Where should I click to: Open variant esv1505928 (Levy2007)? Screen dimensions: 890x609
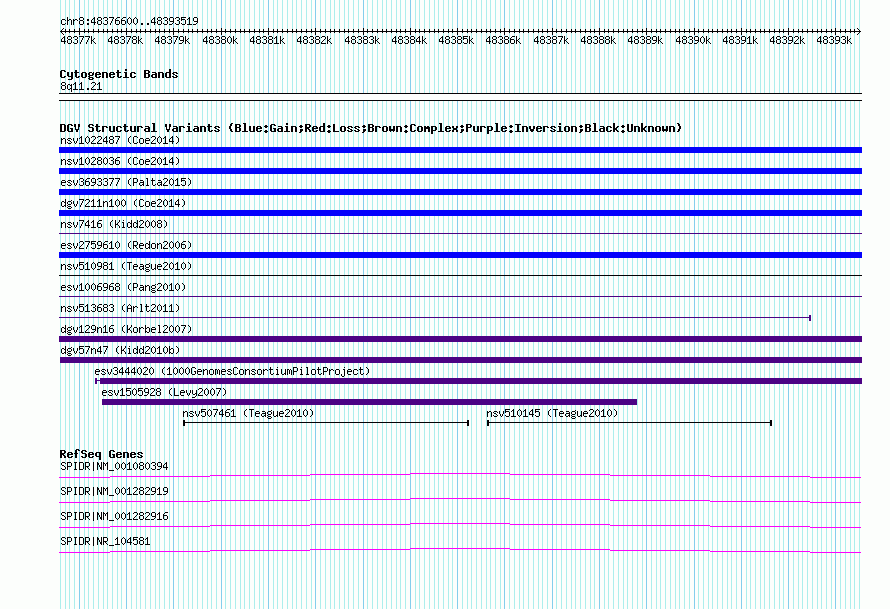click(164, 392)
